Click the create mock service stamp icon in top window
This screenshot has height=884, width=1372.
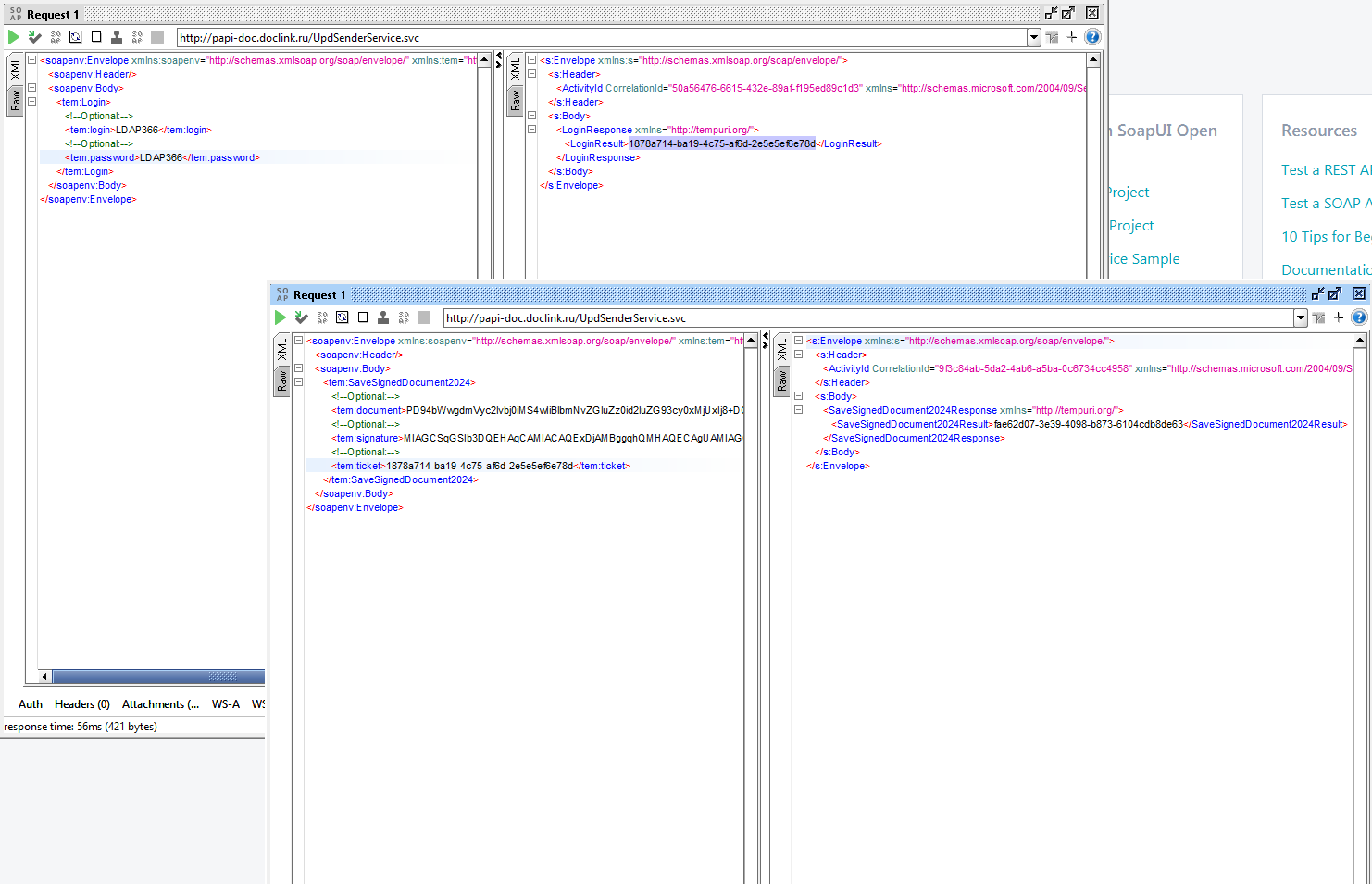(x=117, y=37)
